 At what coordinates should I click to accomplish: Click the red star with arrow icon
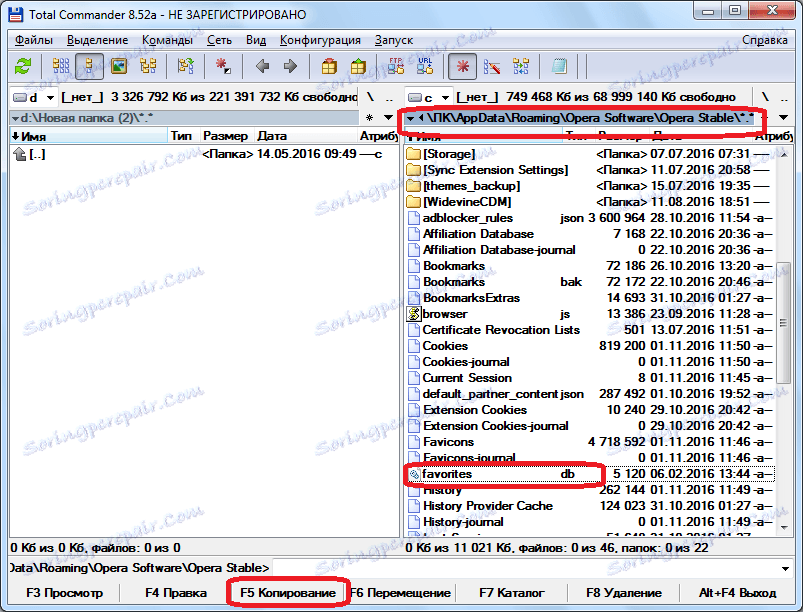click(223, 66)
